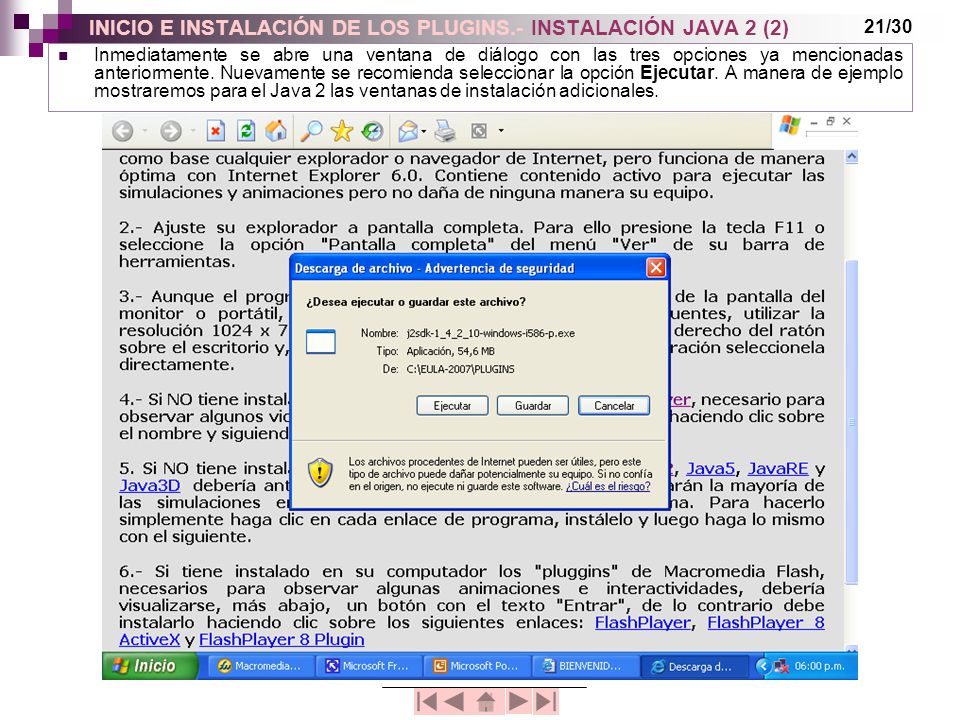Restore the browser window size
Screen dimensions: 960x720
830,121
